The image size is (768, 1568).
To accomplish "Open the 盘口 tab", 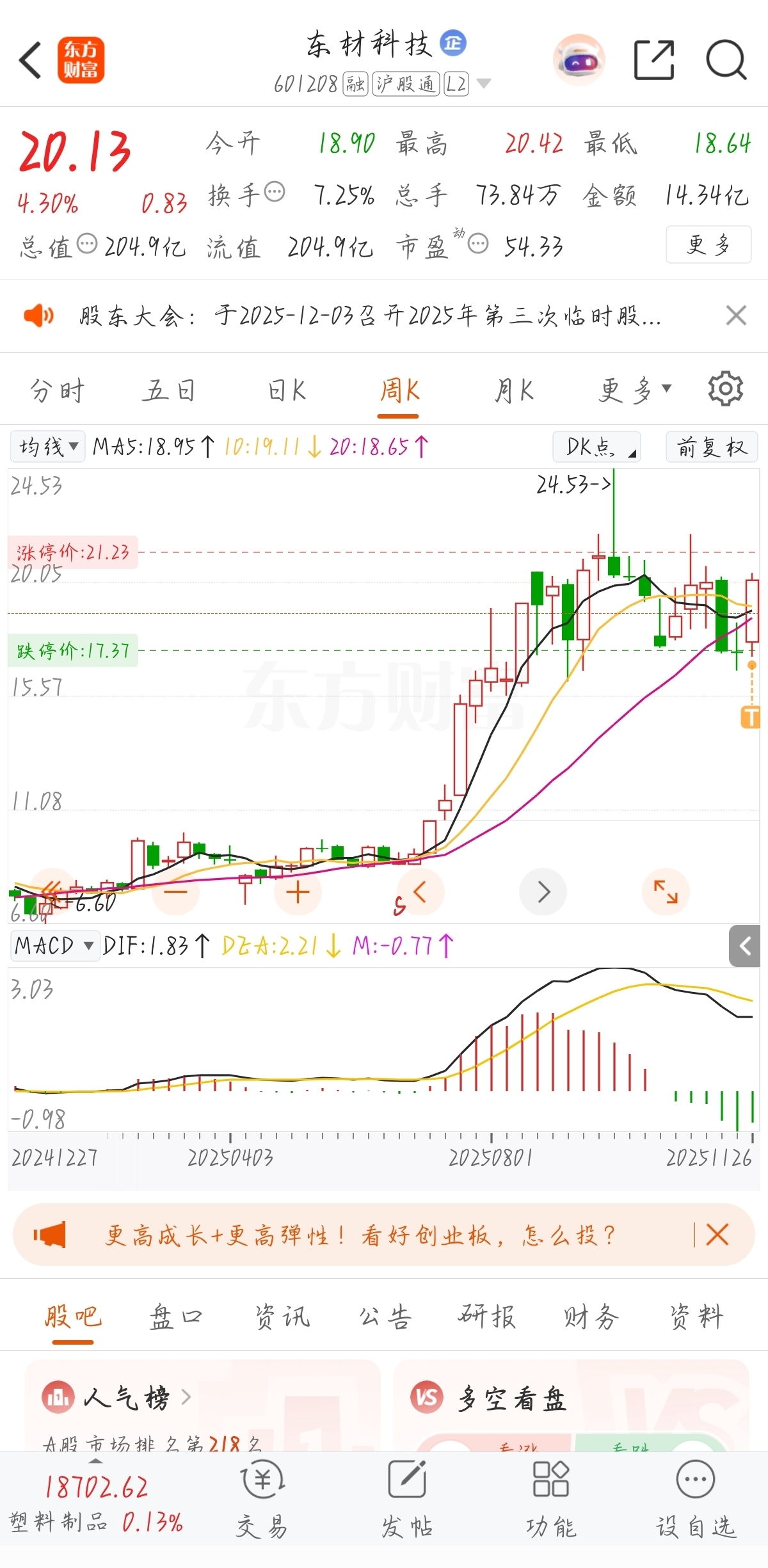I will [176, 1318].
